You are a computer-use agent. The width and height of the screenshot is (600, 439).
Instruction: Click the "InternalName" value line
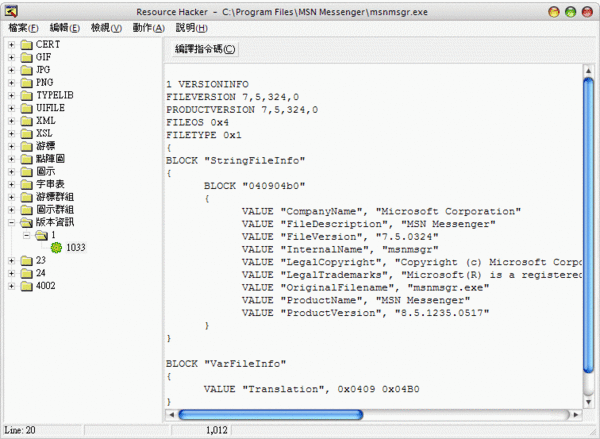(x=340, y=249)
